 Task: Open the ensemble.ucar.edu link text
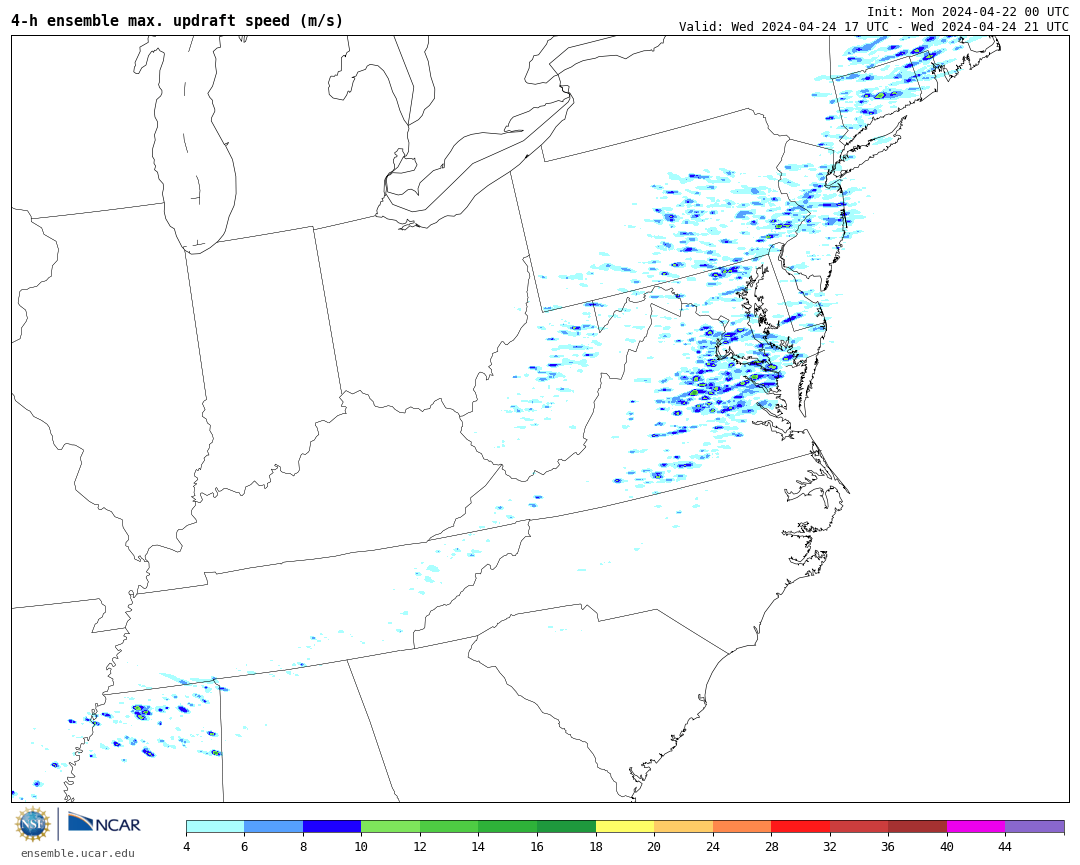point(78,853)
